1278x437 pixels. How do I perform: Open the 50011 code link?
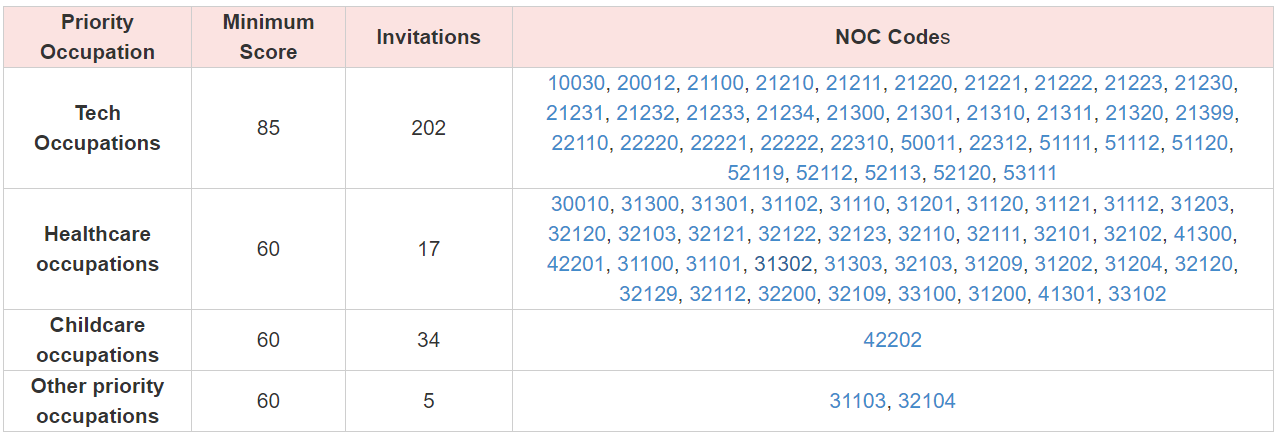pyautogui.click(x=928, y=143)
